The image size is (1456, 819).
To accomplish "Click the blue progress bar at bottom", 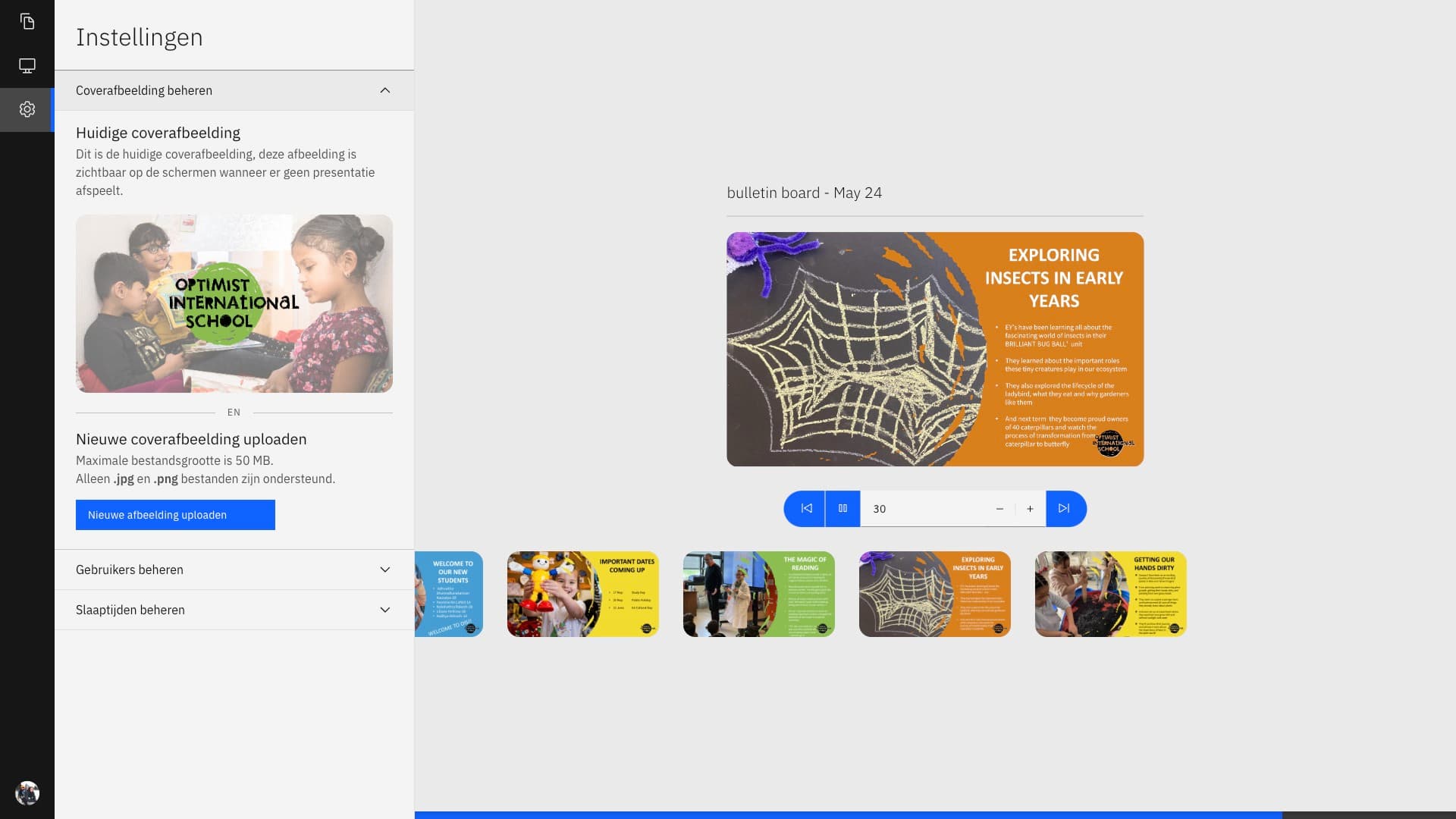I will click(848, 815).
